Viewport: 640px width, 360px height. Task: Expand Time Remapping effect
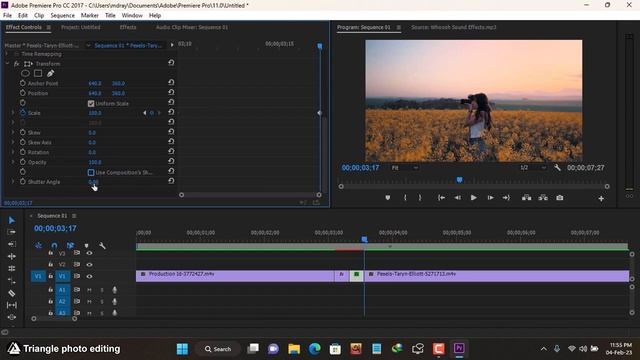point(7,54)
